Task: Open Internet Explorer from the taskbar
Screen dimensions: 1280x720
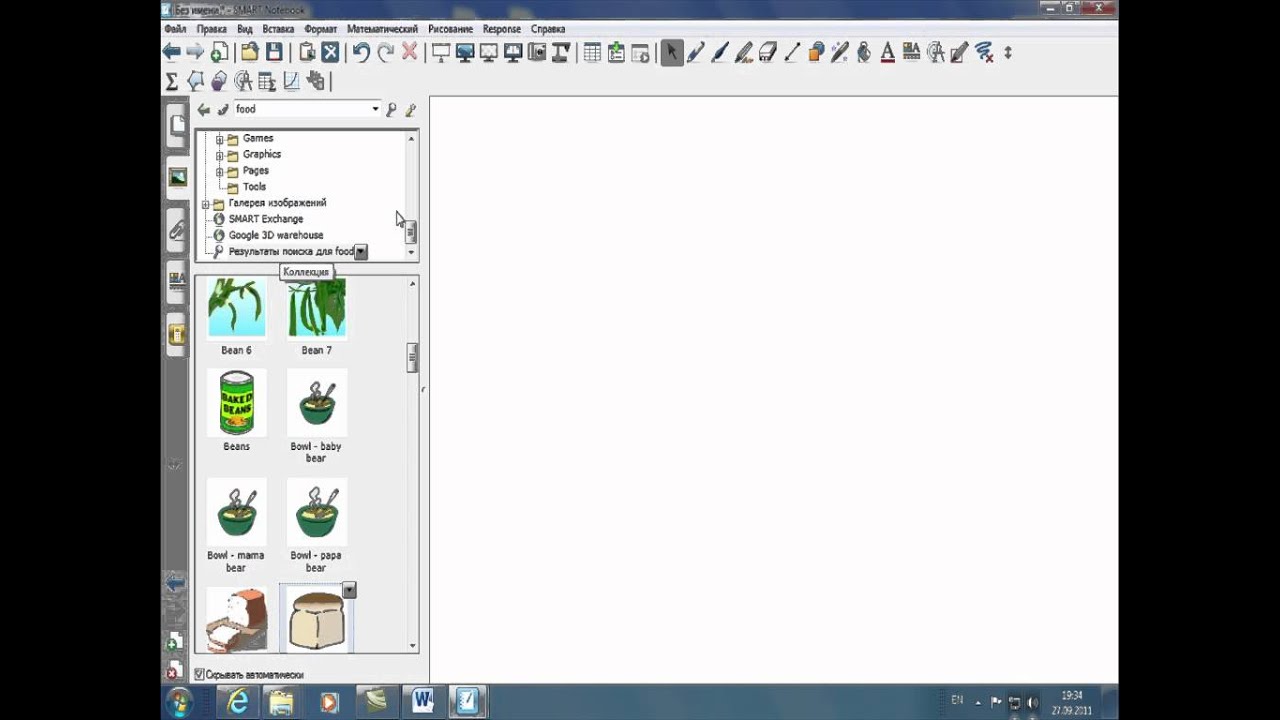Action: click(x=238, y=702)
